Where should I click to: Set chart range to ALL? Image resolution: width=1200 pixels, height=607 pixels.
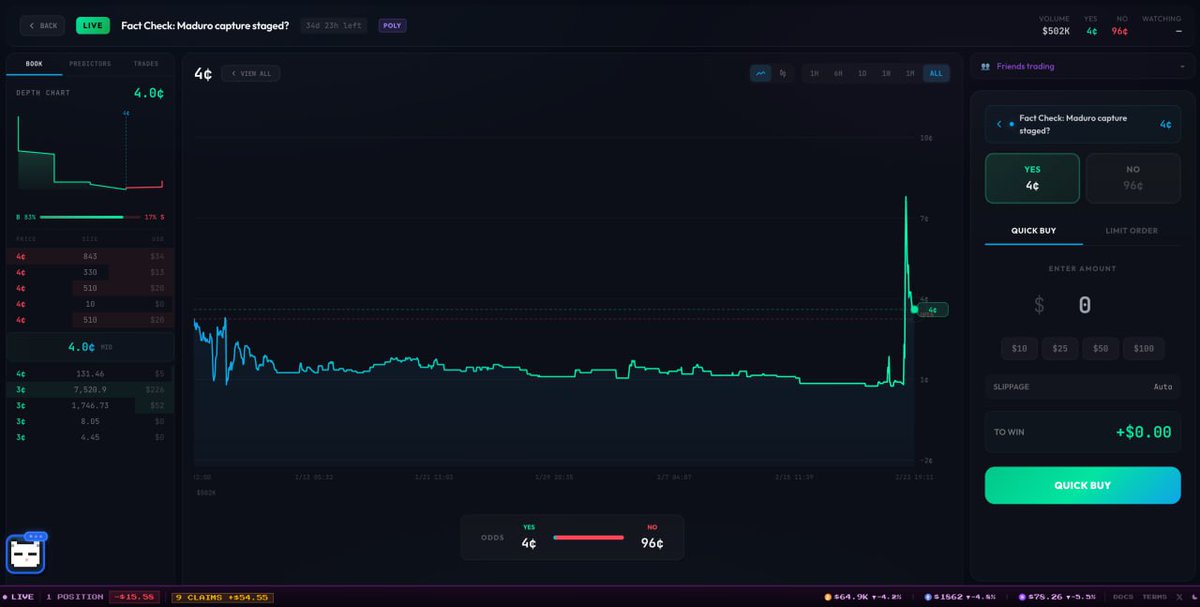tap(936, 73)
